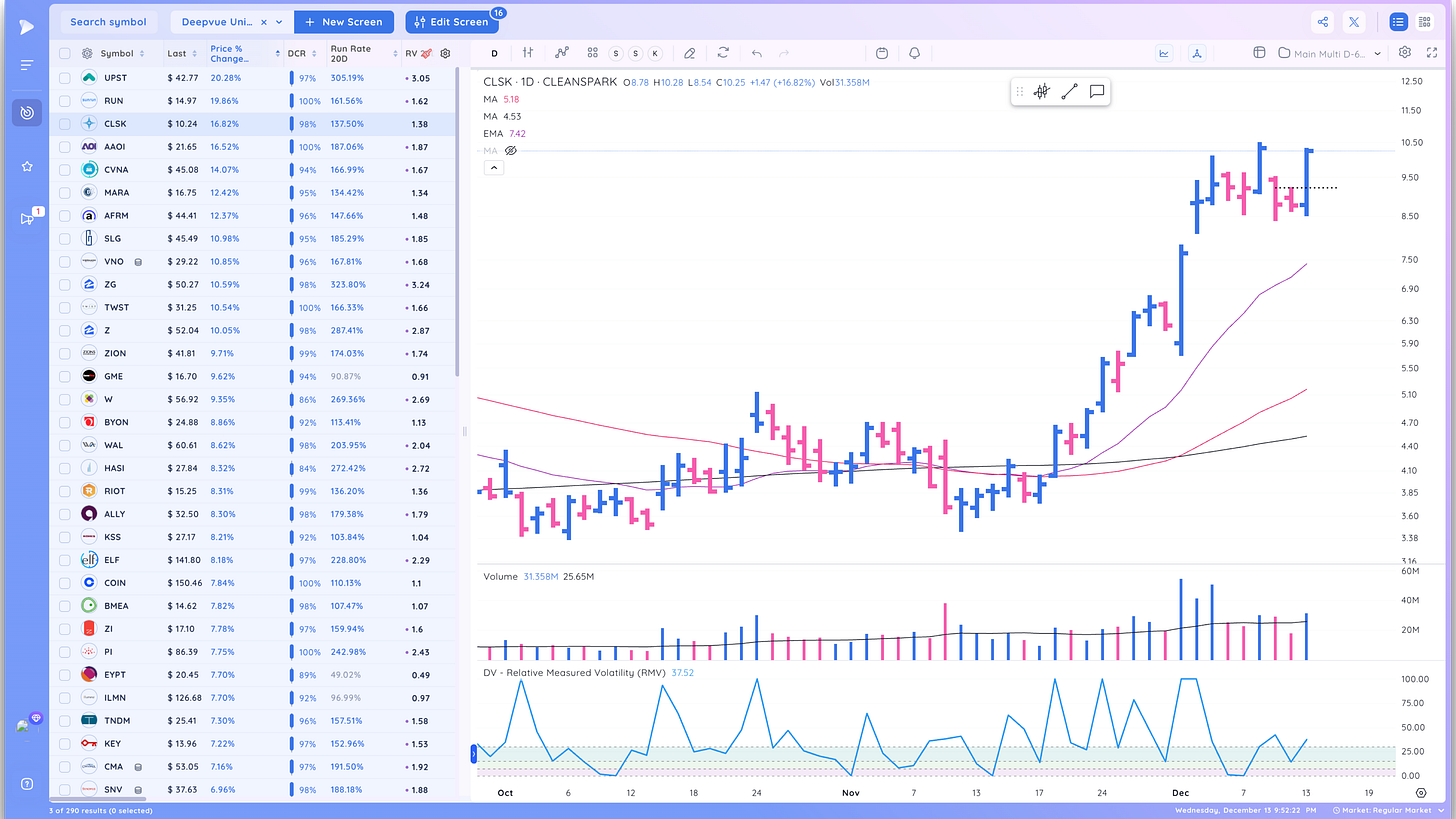Check the select-all checkbox in table header

point(65,53)
